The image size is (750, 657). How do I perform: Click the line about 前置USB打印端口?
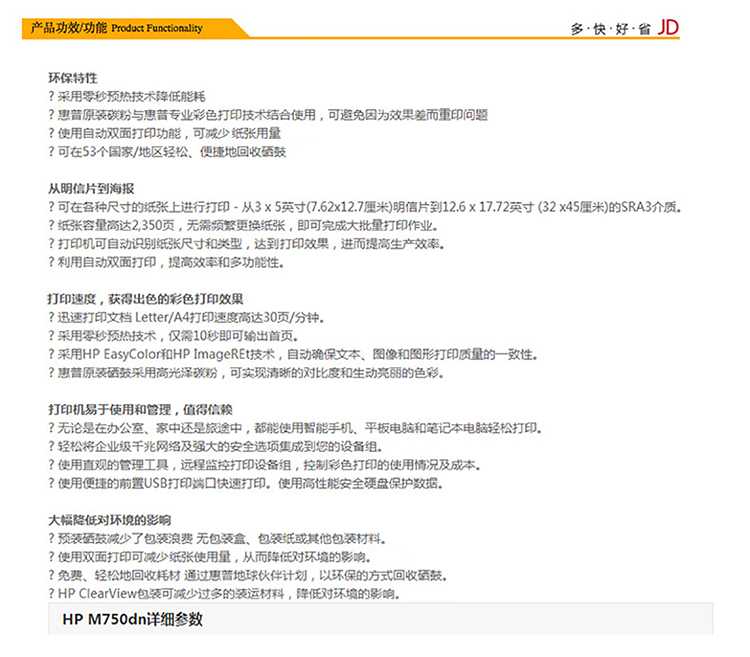click(246, 483)
